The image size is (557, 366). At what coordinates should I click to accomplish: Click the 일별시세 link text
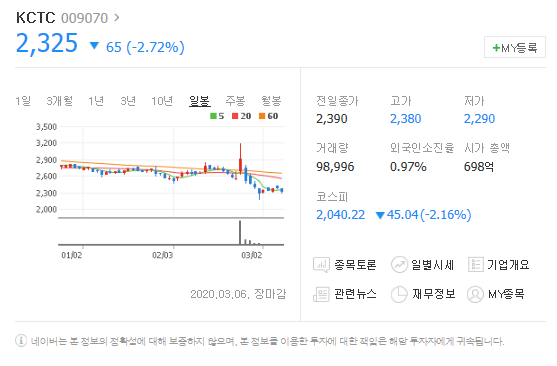[x=432, y=265]
